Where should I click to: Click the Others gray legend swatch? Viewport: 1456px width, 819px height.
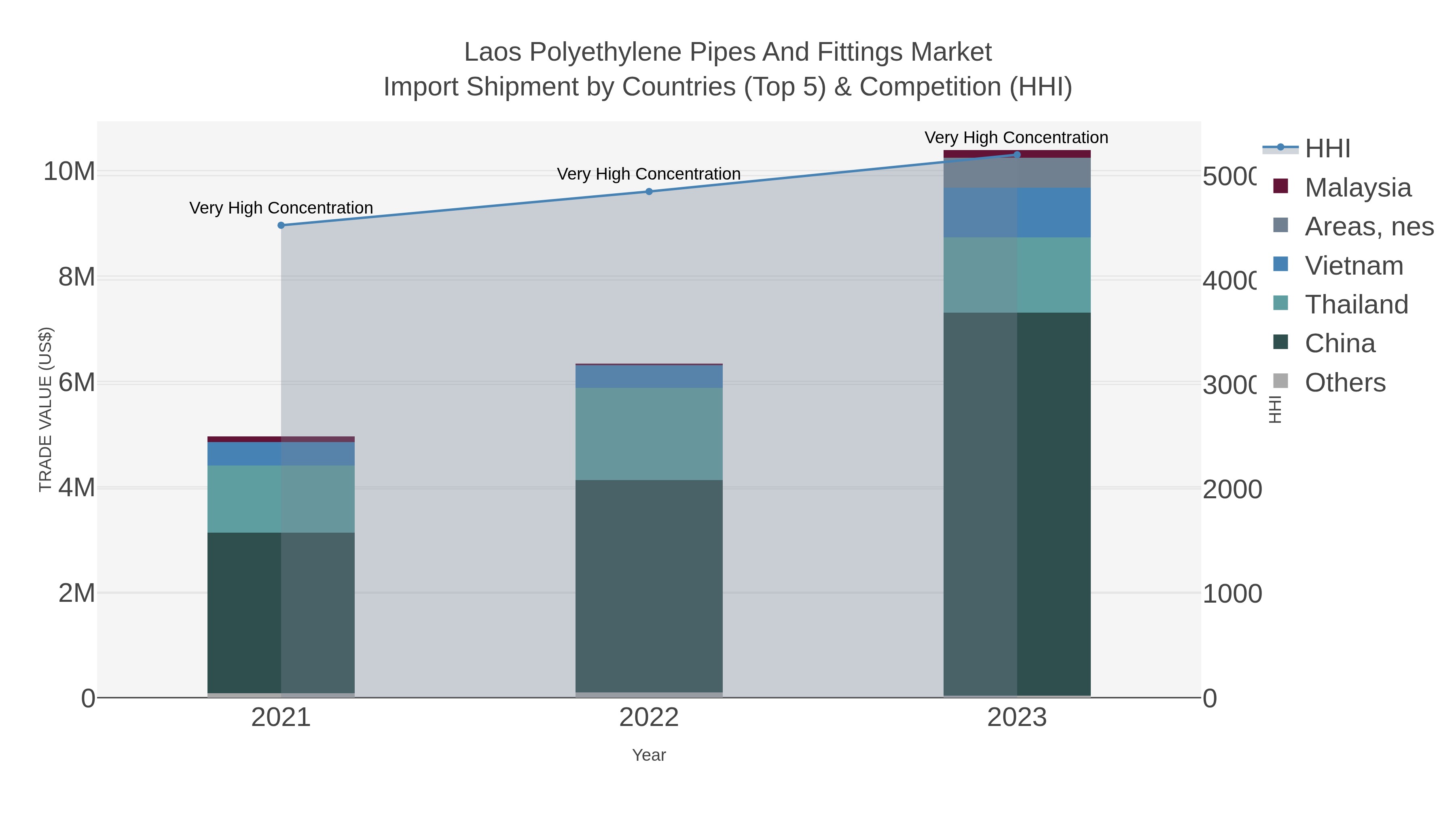pos(1280,381)
